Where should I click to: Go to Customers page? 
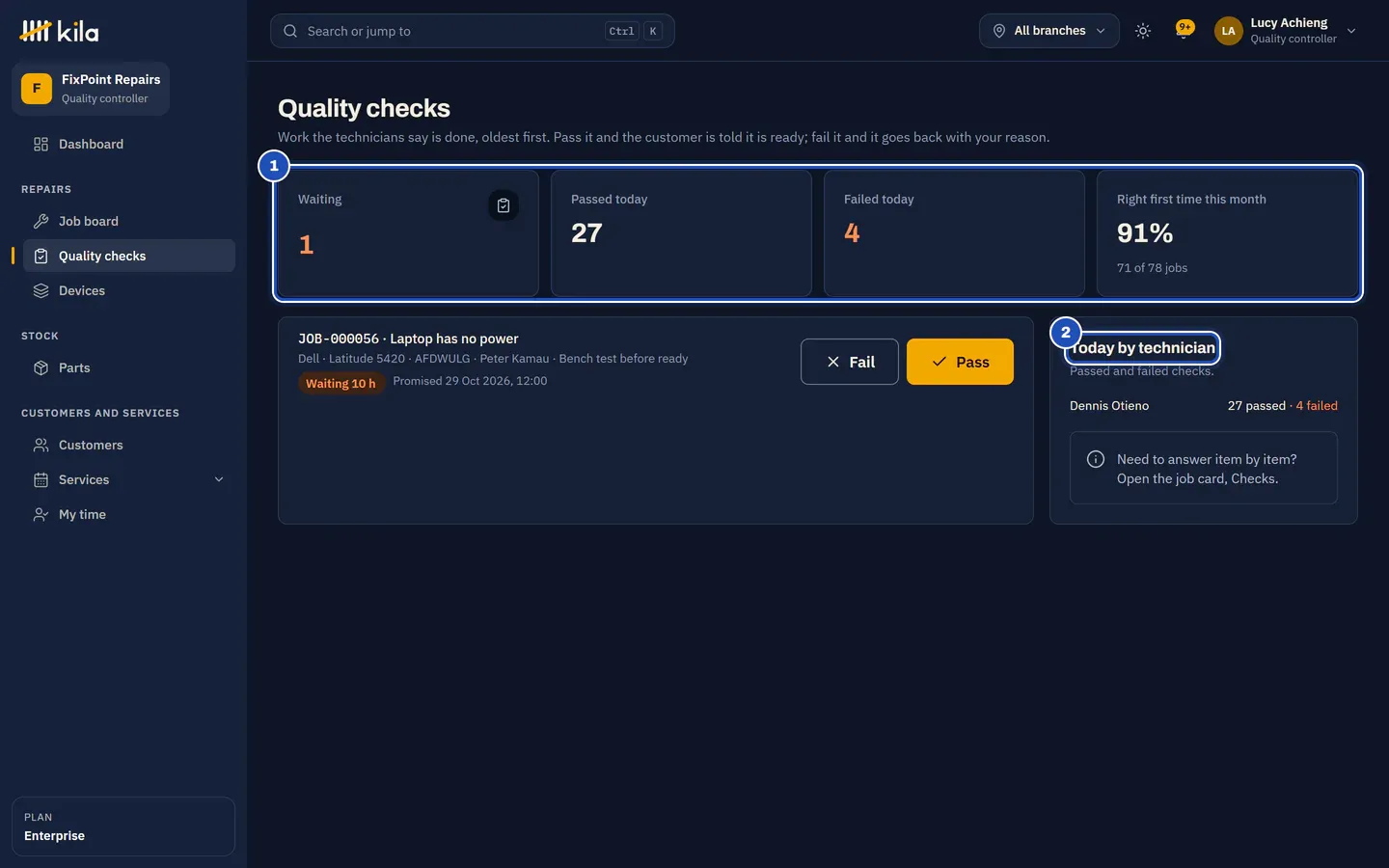click(x=129, y=446)
